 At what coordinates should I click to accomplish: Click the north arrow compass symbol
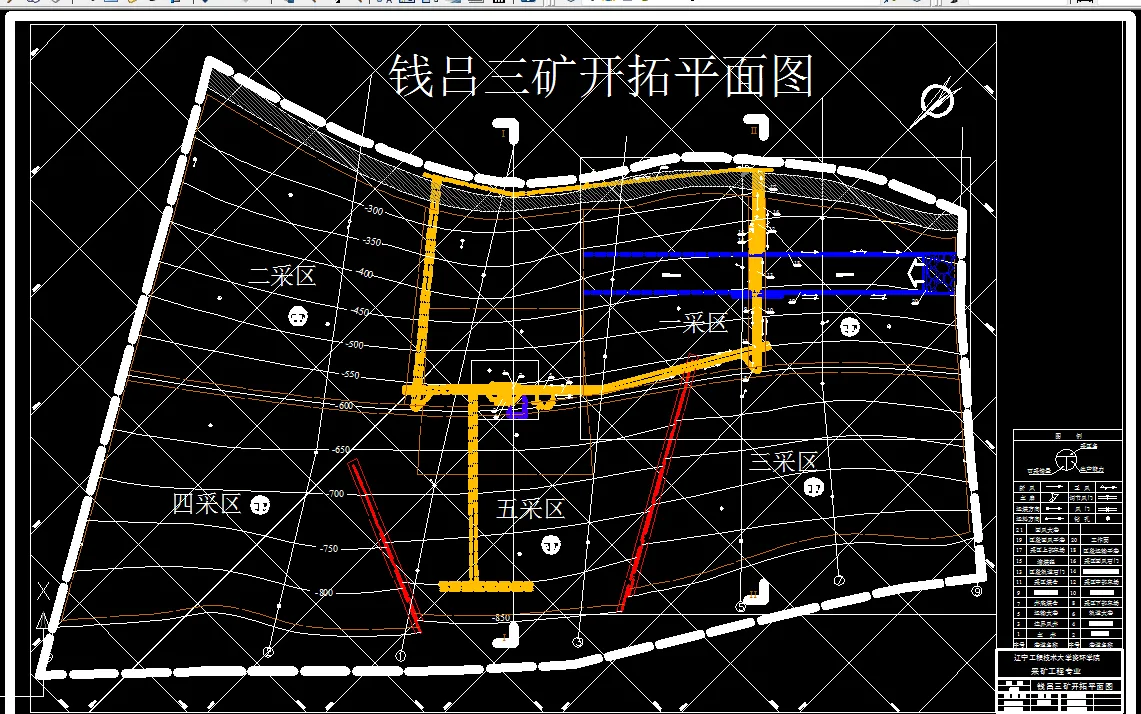coord(937,100)
